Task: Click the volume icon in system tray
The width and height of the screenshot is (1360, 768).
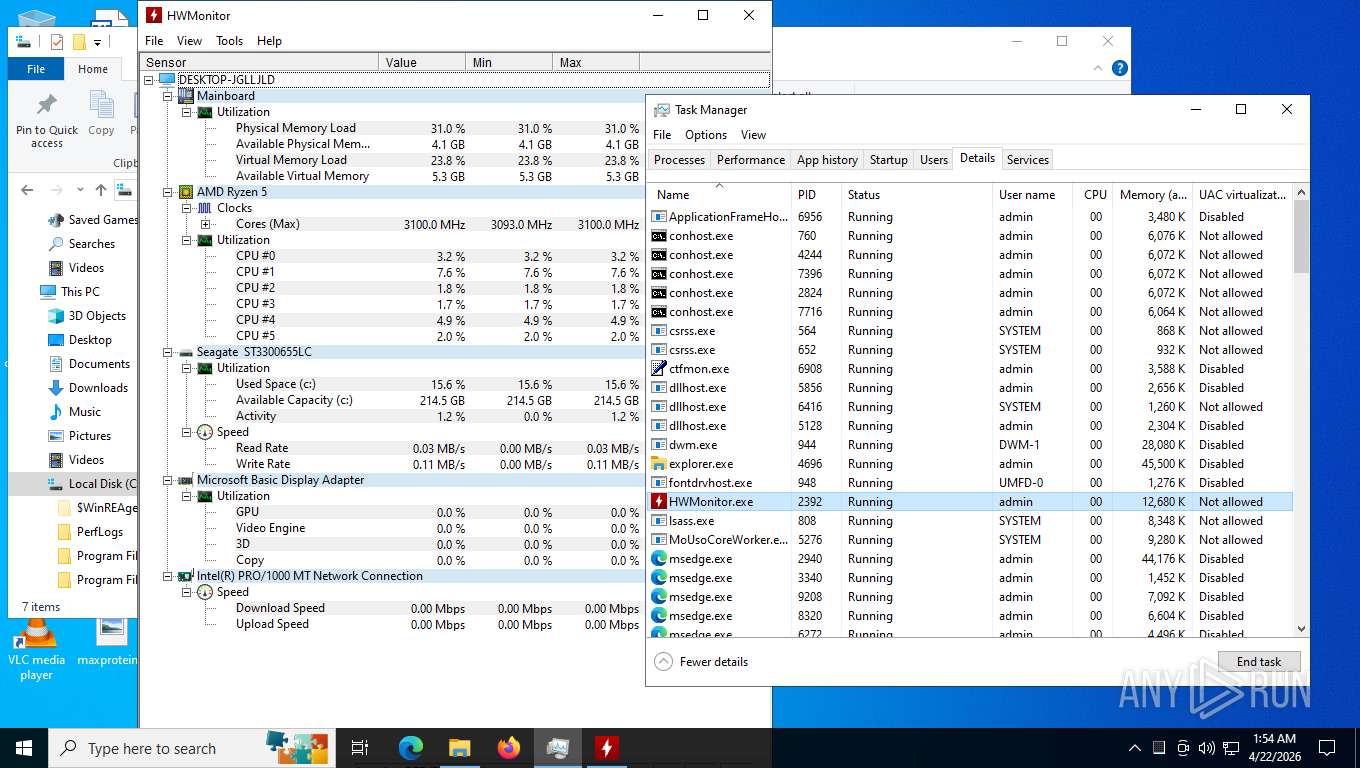Action: click(1206, 748)
